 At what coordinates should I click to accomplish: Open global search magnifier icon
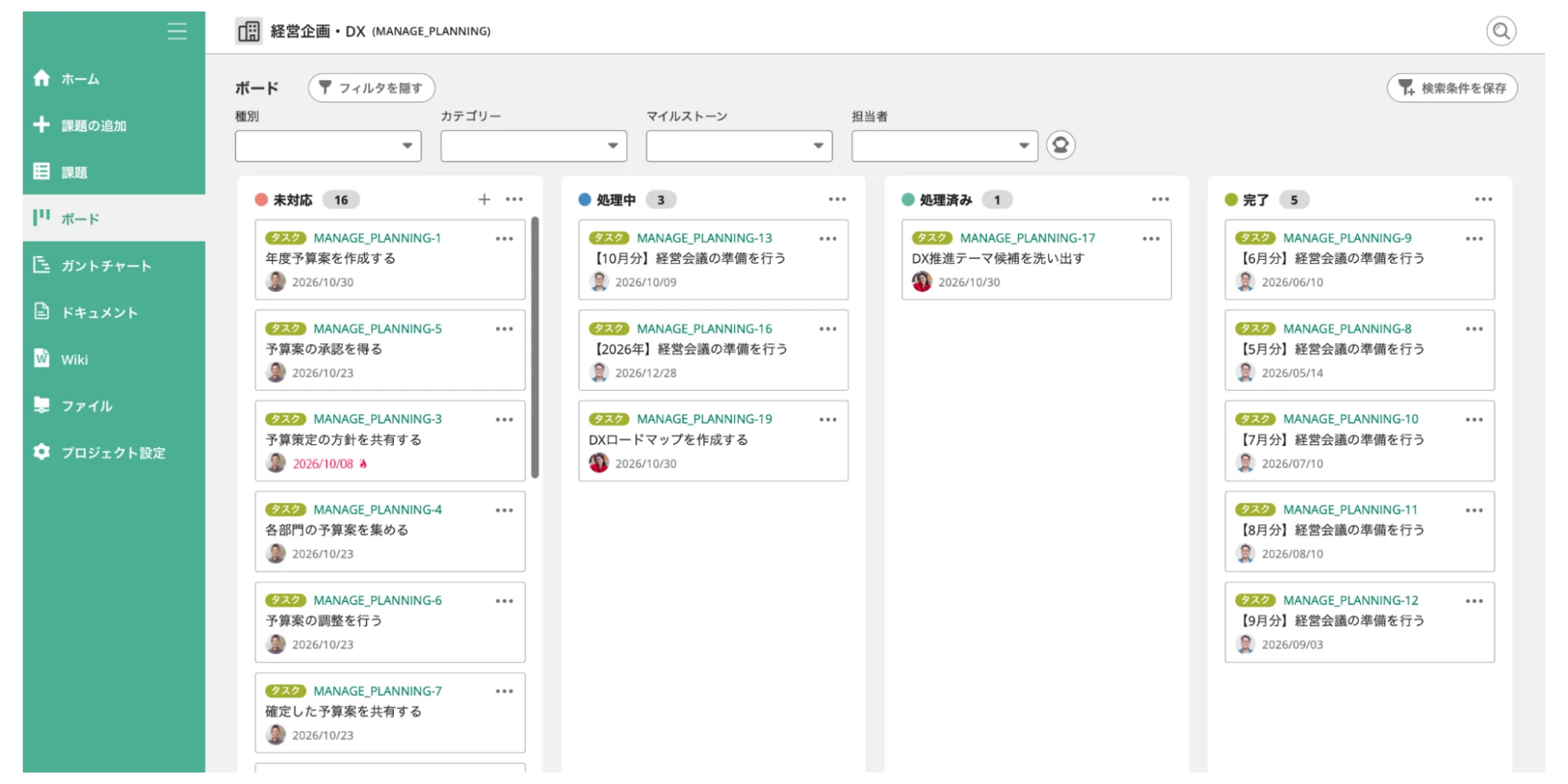pyautogui.click(x=1501, y=31)
